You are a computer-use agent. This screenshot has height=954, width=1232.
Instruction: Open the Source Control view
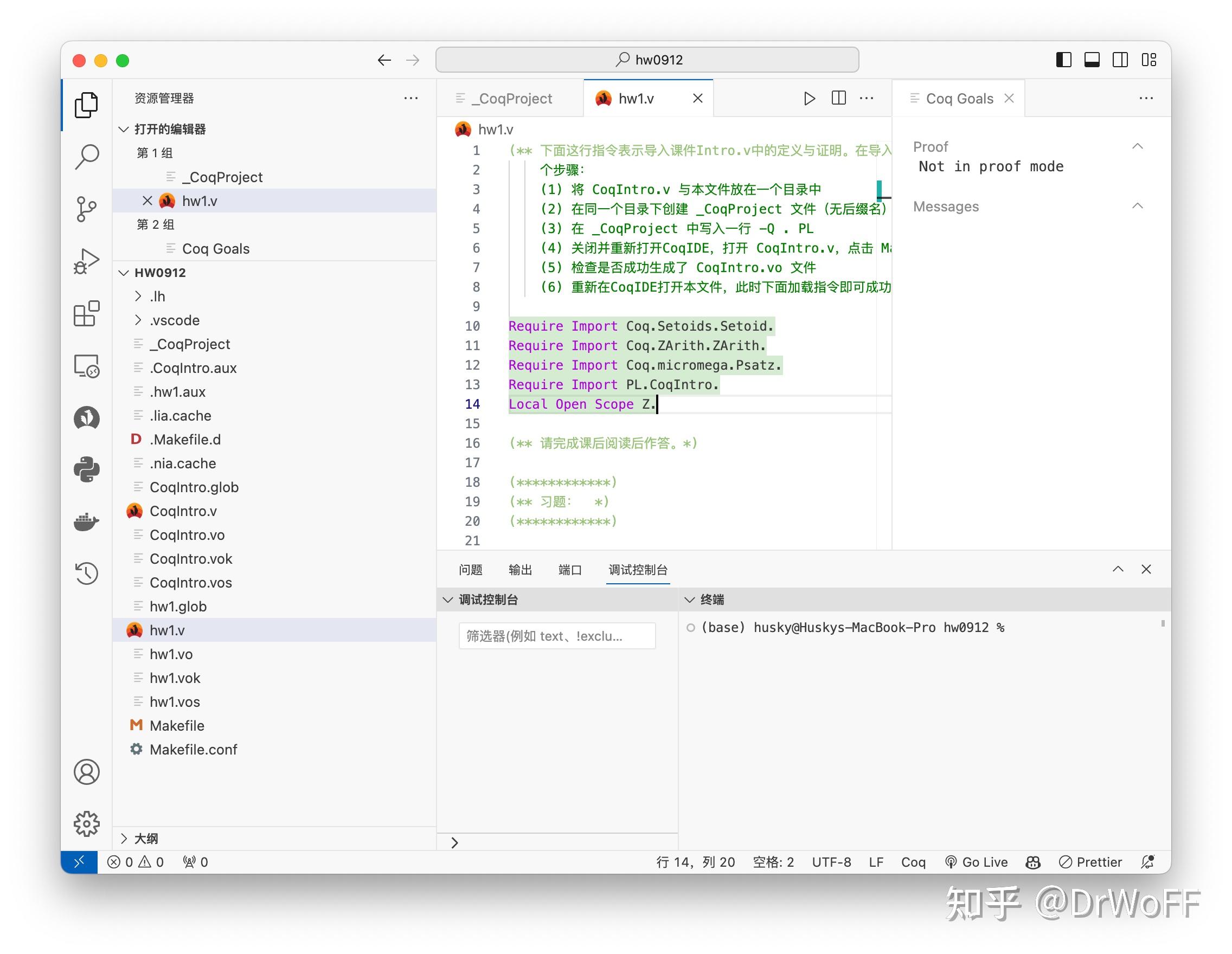point(87,208)
